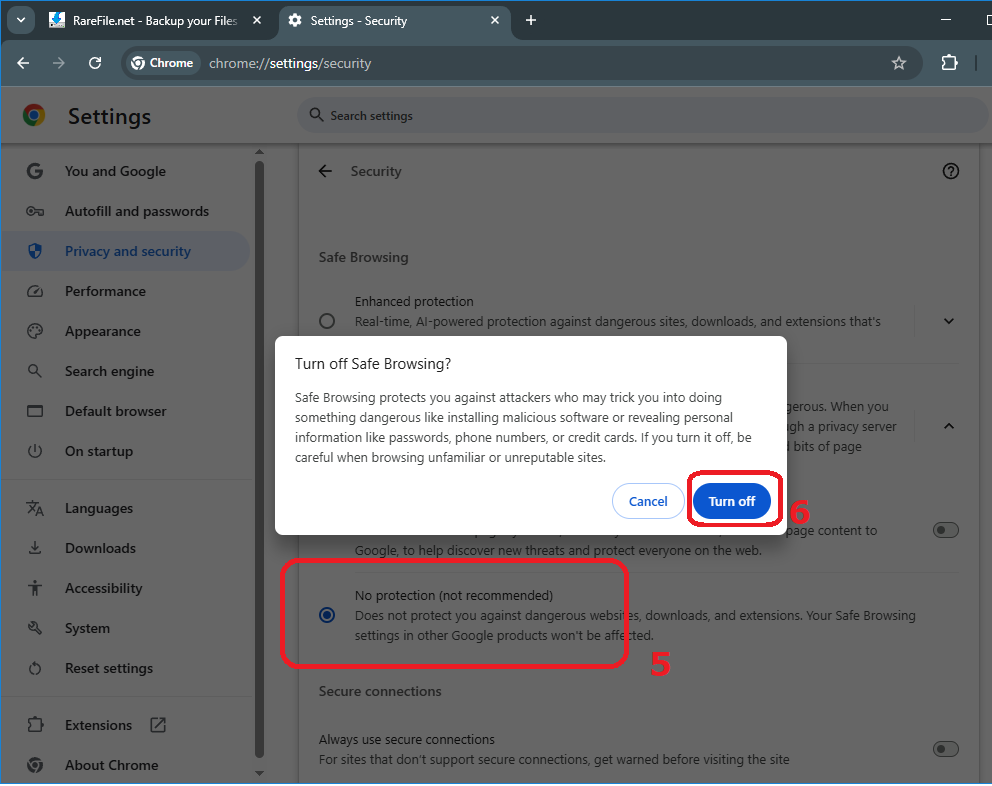Reload the page with the refresh icon
Viewport: 992px width, 786px height.
95,63
